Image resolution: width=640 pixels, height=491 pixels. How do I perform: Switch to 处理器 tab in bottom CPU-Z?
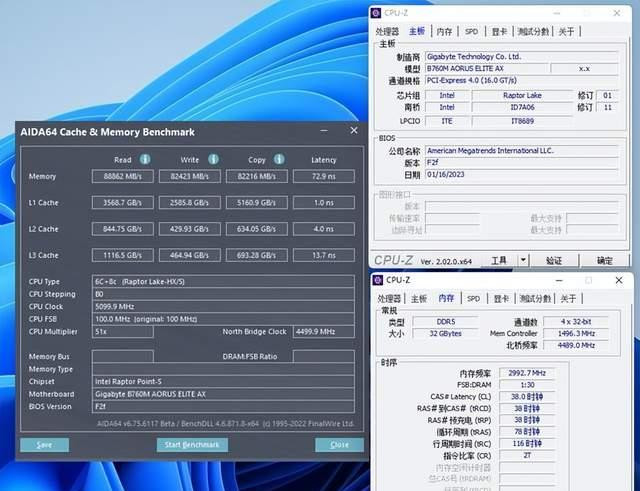pyautogui.click(x=389, y=298)
